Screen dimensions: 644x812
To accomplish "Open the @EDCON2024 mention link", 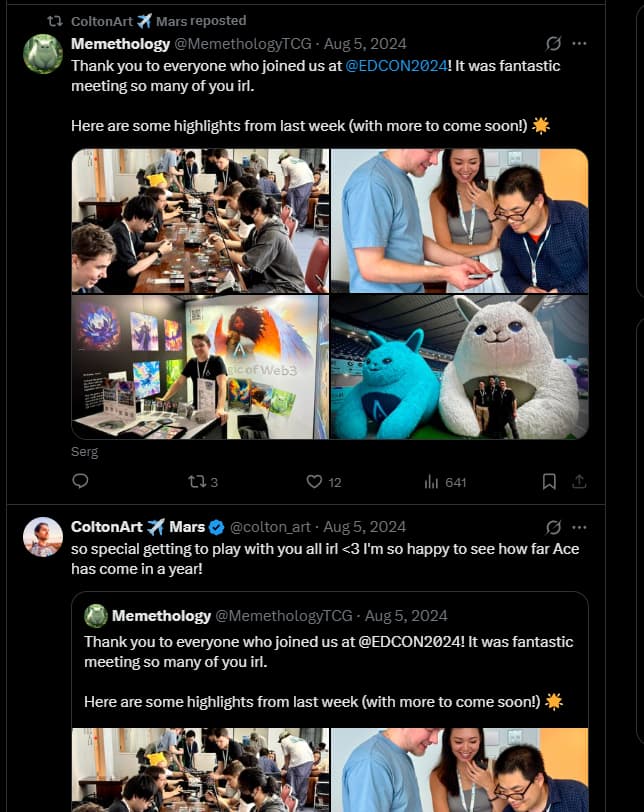I will [x=396, y=66].
